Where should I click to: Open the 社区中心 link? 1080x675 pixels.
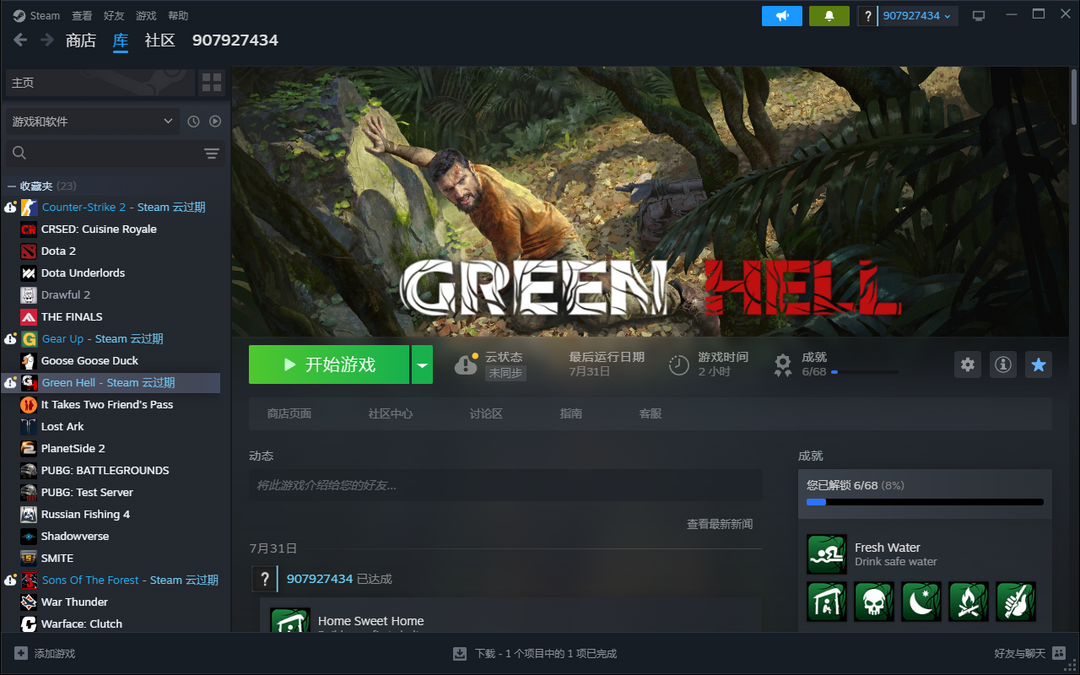391,413
